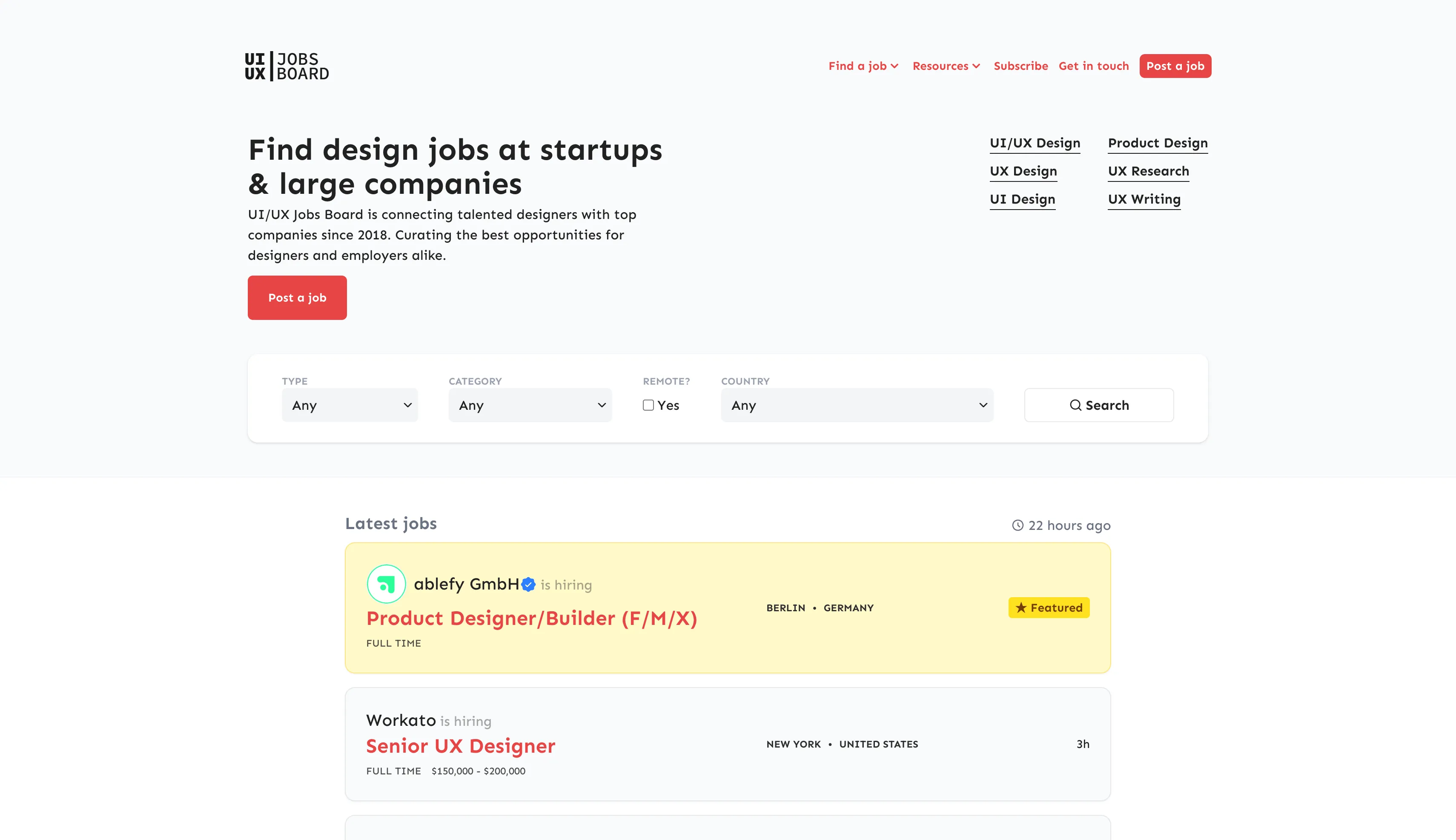Image resolution: width=1456 pixels, height=840 pixels.
Task: Click the yellow Featured star badge
Action: 1048,607
